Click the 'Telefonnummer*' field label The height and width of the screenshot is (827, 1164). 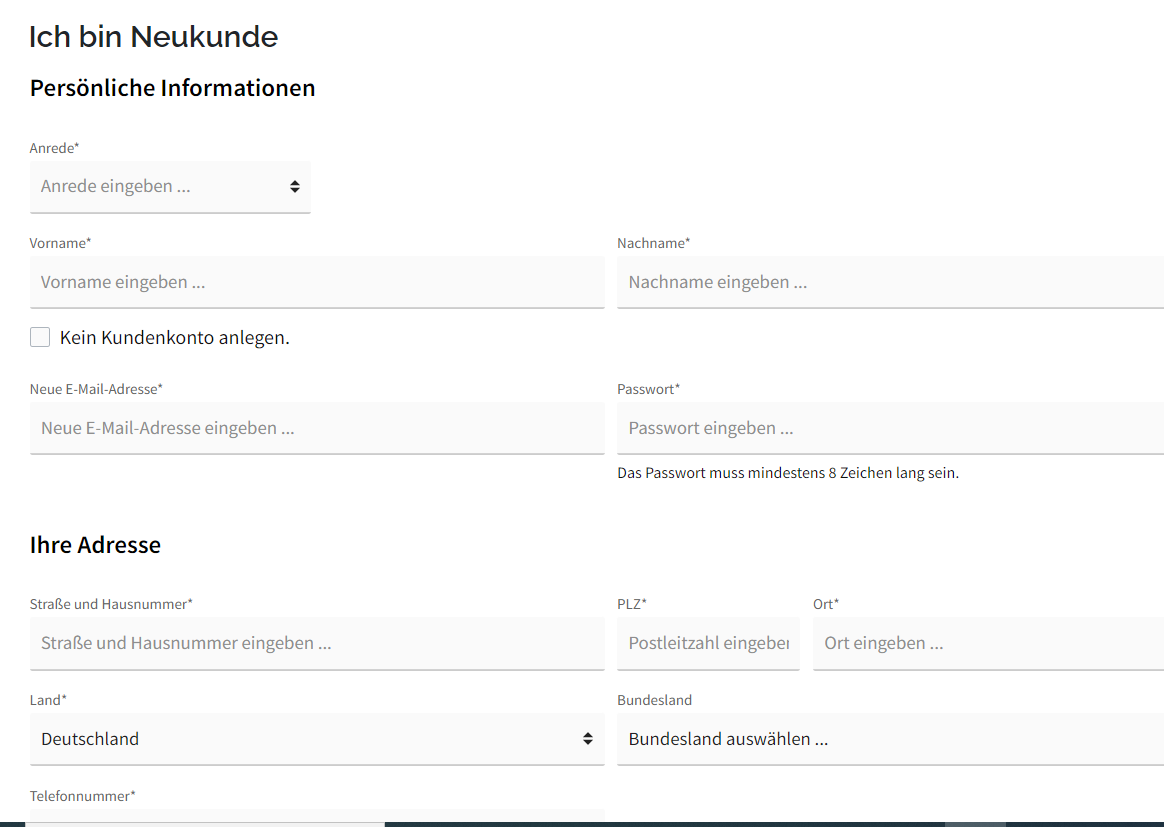[x=82, y=796]
